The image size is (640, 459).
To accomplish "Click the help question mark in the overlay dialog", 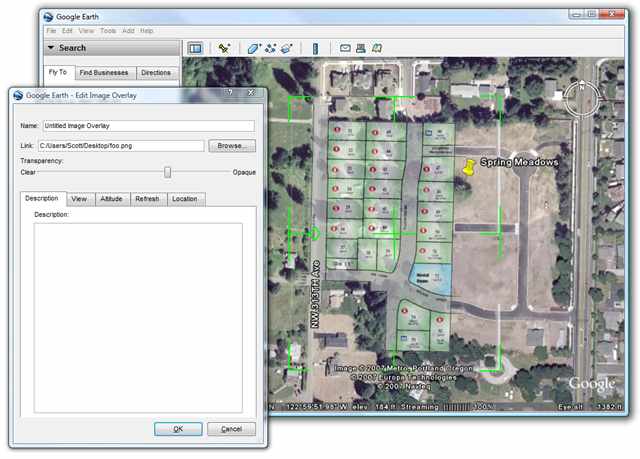I will 230,93.
